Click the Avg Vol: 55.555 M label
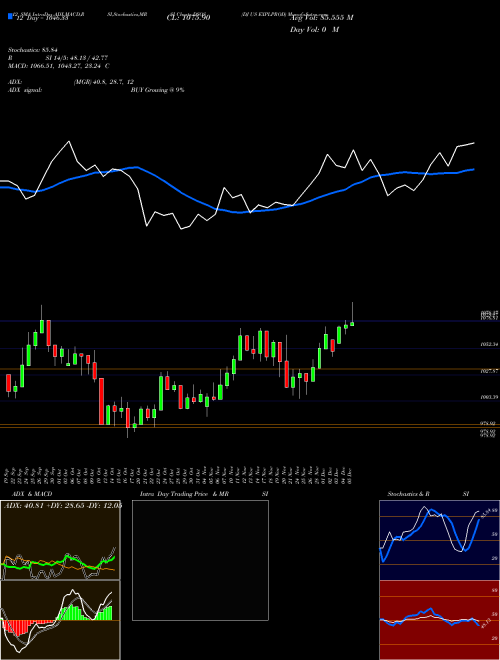 coord(321,18)
